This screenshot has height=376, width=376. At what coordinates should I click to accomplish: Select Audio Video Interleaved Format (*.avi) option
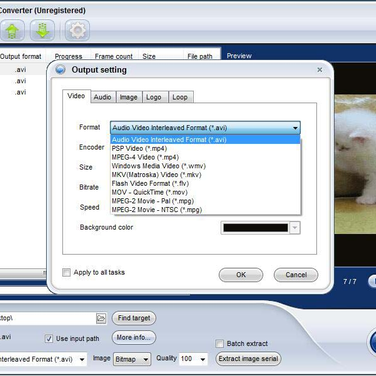pyautogui.click(x=205, y=140)
